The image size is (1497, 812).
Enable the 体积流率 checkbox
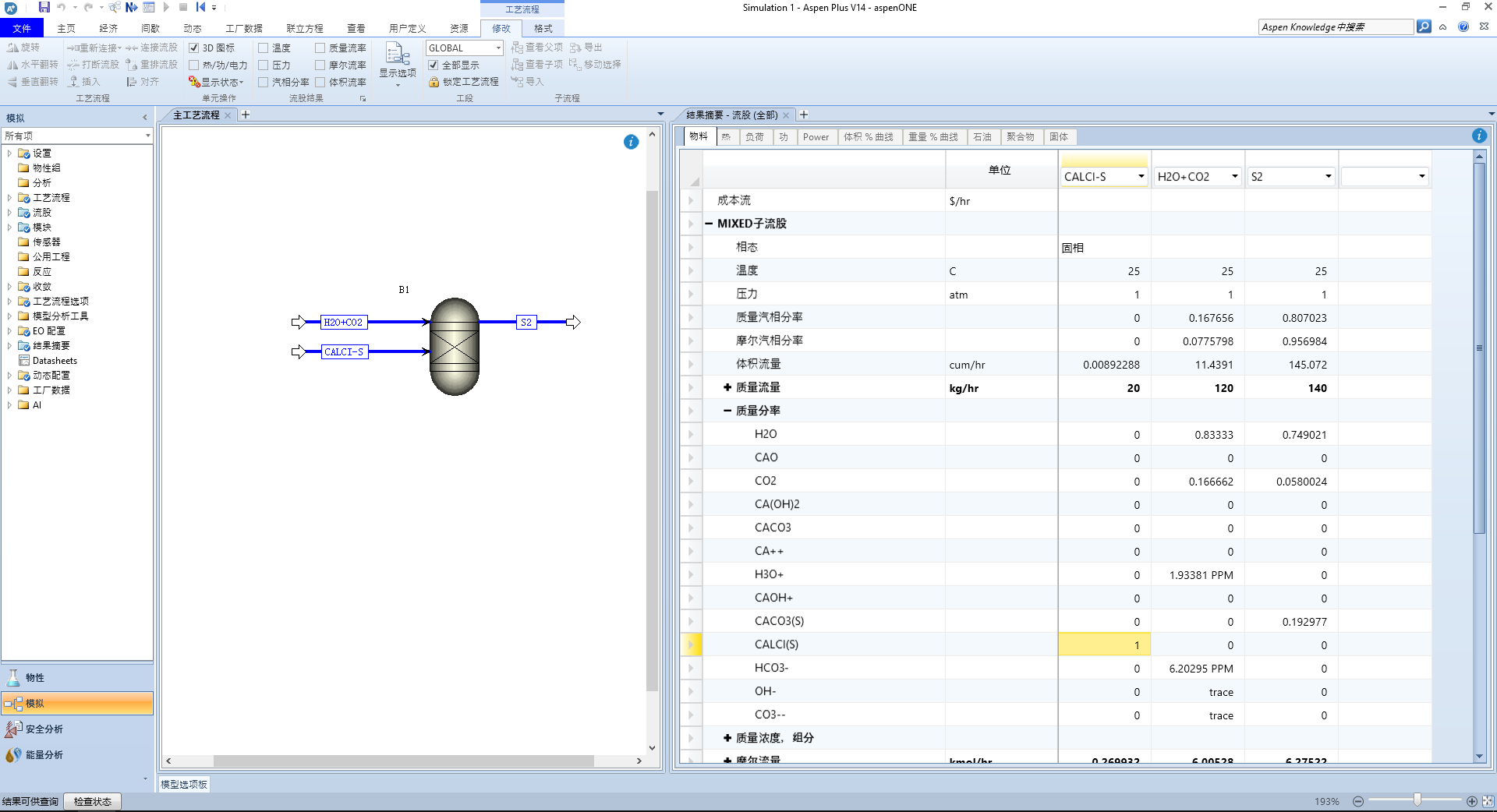point(320,82)
